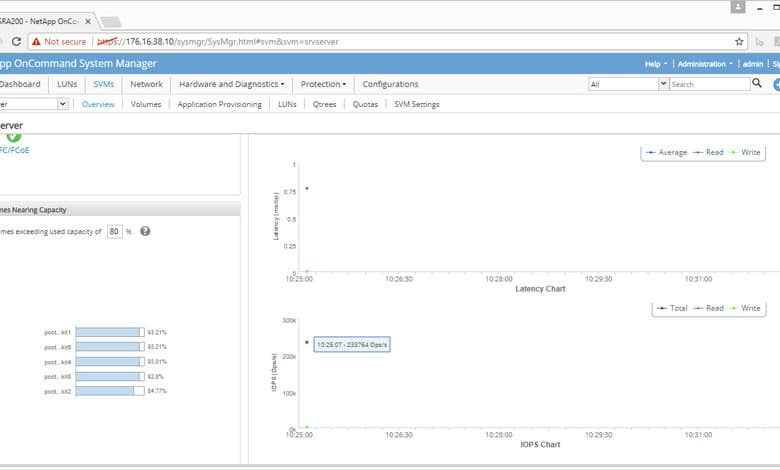Click the capacity threshold field showing 80

click(x=114, y=231)
